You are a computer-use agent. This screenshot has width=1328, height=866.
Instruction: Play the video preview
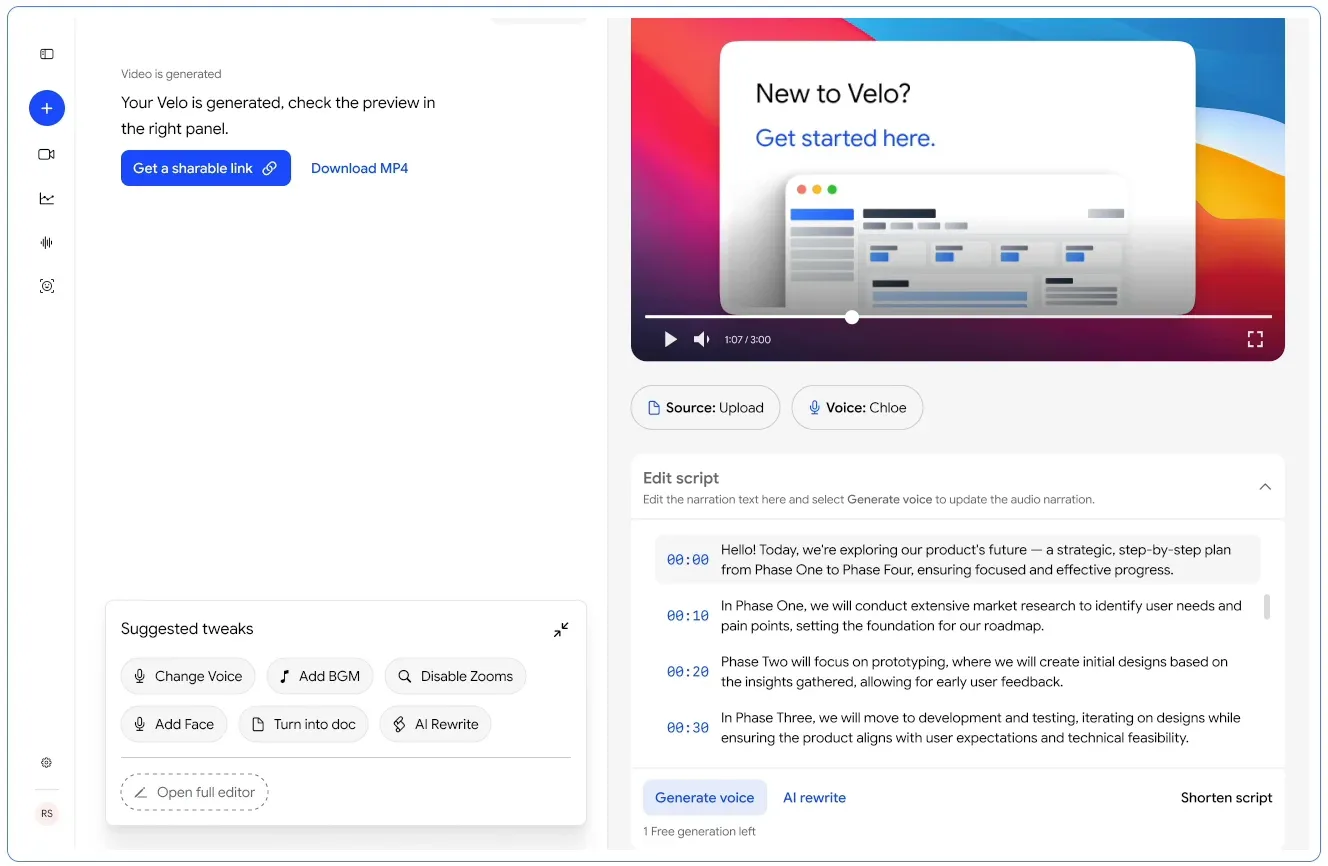click(x=670, y=340)
